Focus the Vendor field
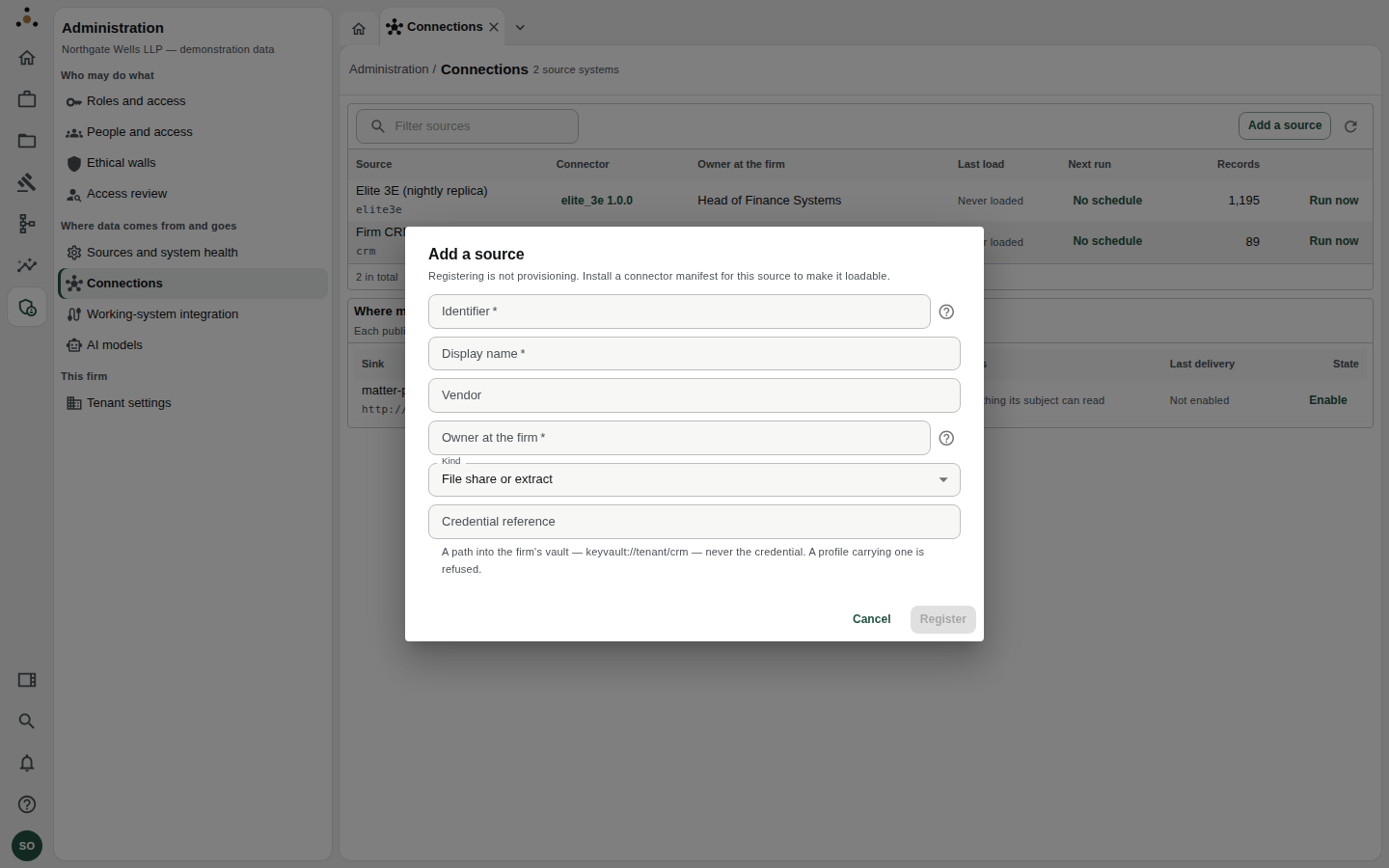Image resolution: width=1389 pixels, height=868 pixels. [694, 395]
